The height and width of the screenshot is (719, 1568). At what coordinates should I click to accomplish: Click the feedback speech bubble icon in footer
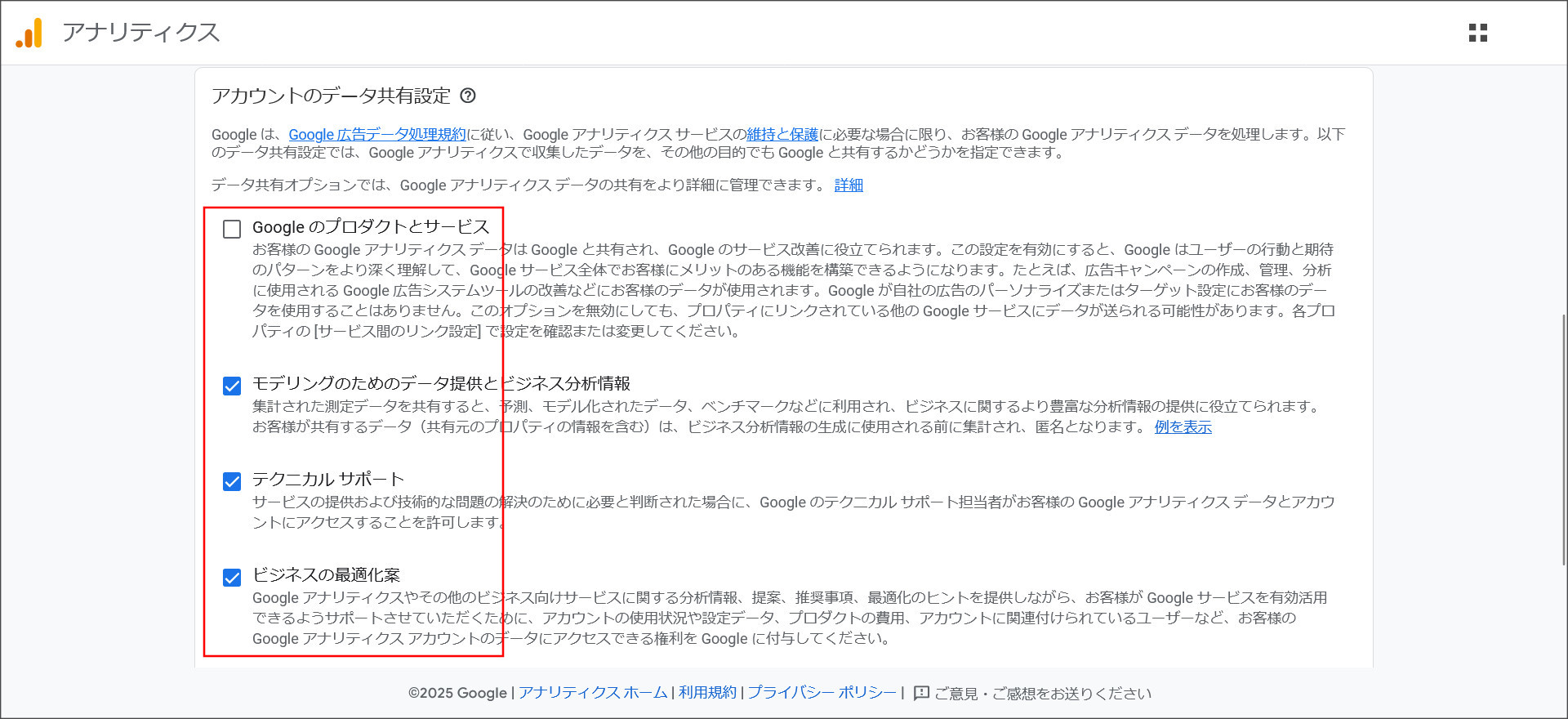(x=921, y=693)
